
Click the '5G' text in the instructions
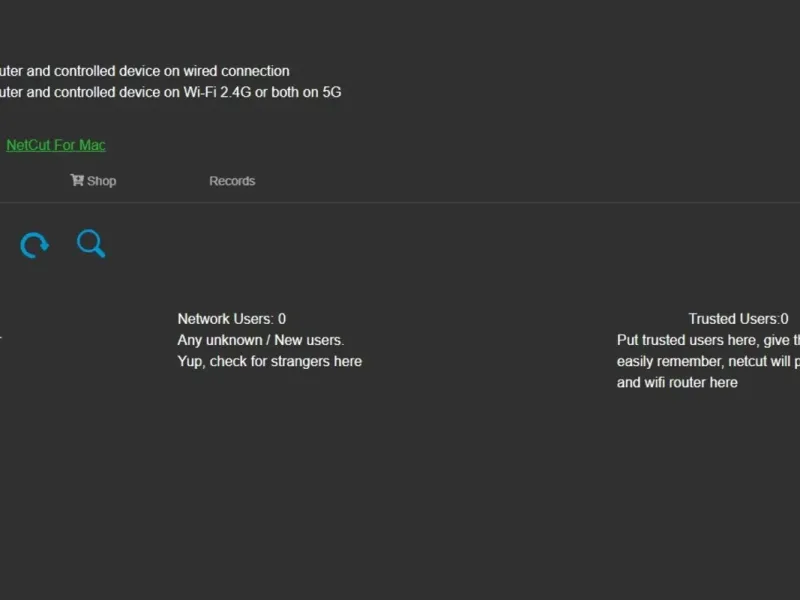coord(330,93)
